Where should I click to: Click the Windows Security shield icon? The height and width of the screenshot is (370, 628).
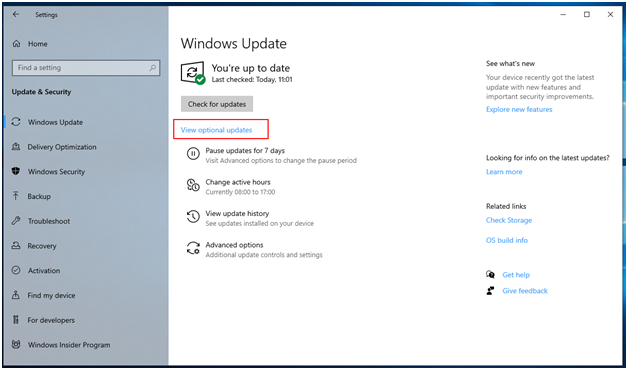[16, 171]
